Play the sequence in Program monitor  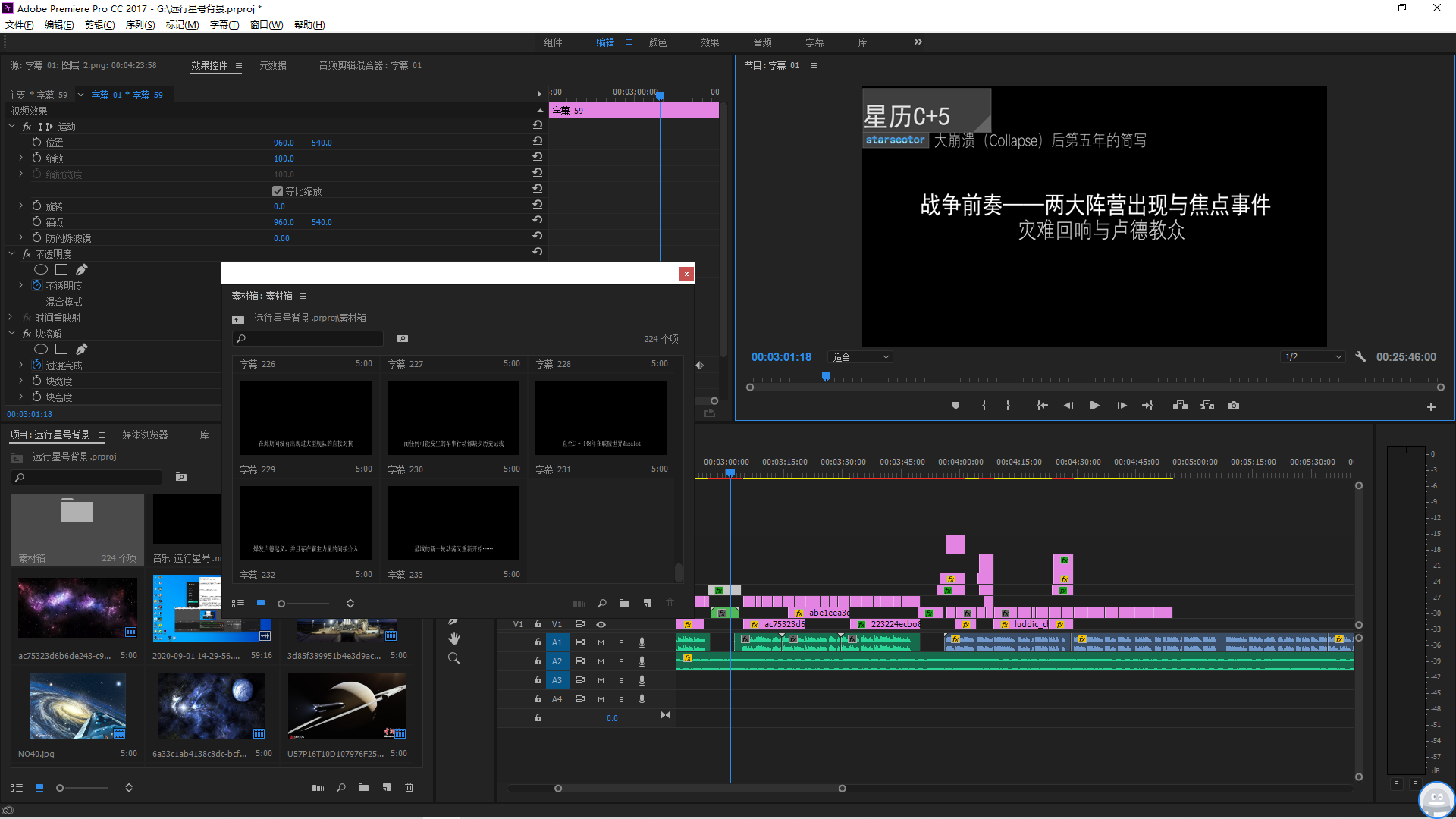pos(1094,406)
